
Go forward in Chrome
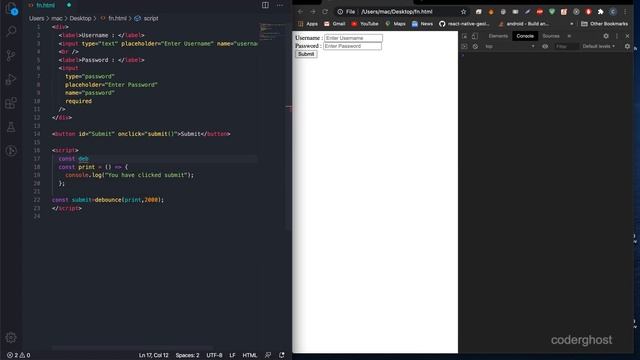coord(313,12)
